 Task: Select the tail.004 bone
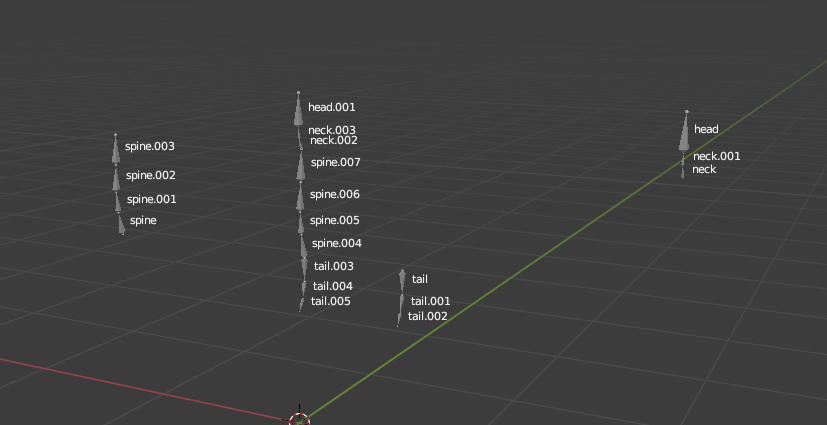click(304, 288)
